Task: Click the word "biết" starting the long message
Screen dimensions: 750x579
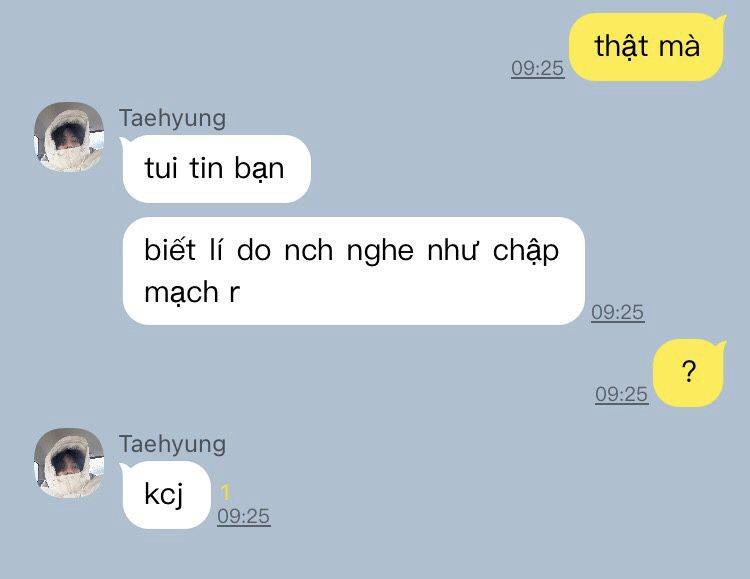Action: [x=170, y=249]
